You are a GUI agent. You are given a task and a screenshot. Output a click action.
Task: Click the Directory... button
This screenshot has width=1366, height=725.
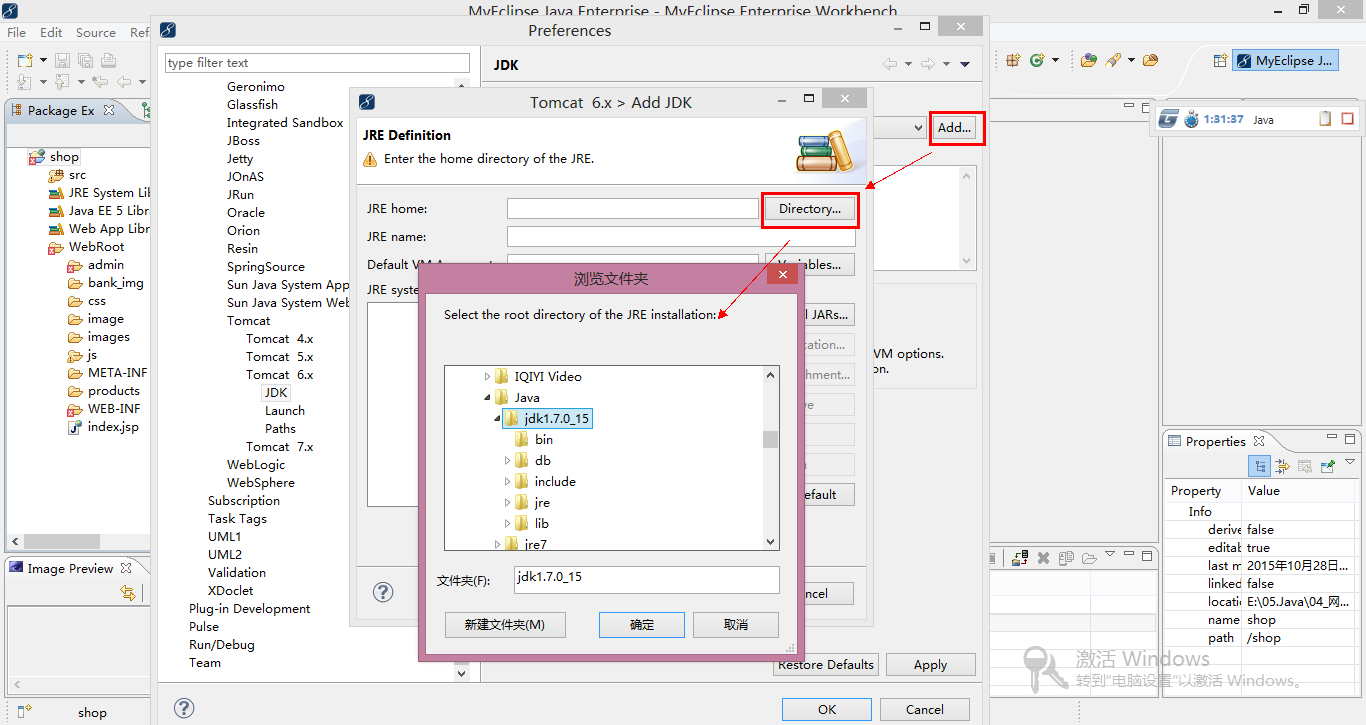pyautogui.click(x=810, y=209)
